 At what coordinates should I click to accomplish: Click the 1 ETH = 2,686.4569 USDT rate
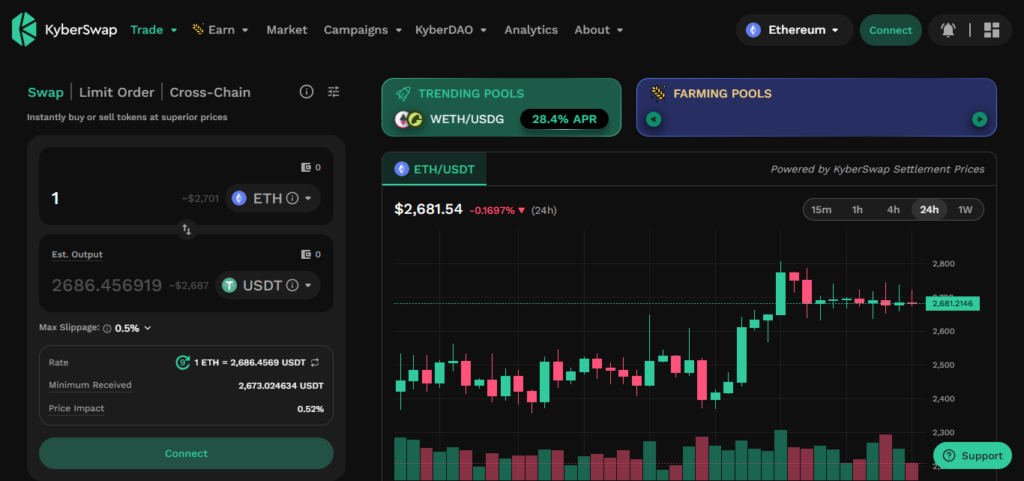pos(249,362)
